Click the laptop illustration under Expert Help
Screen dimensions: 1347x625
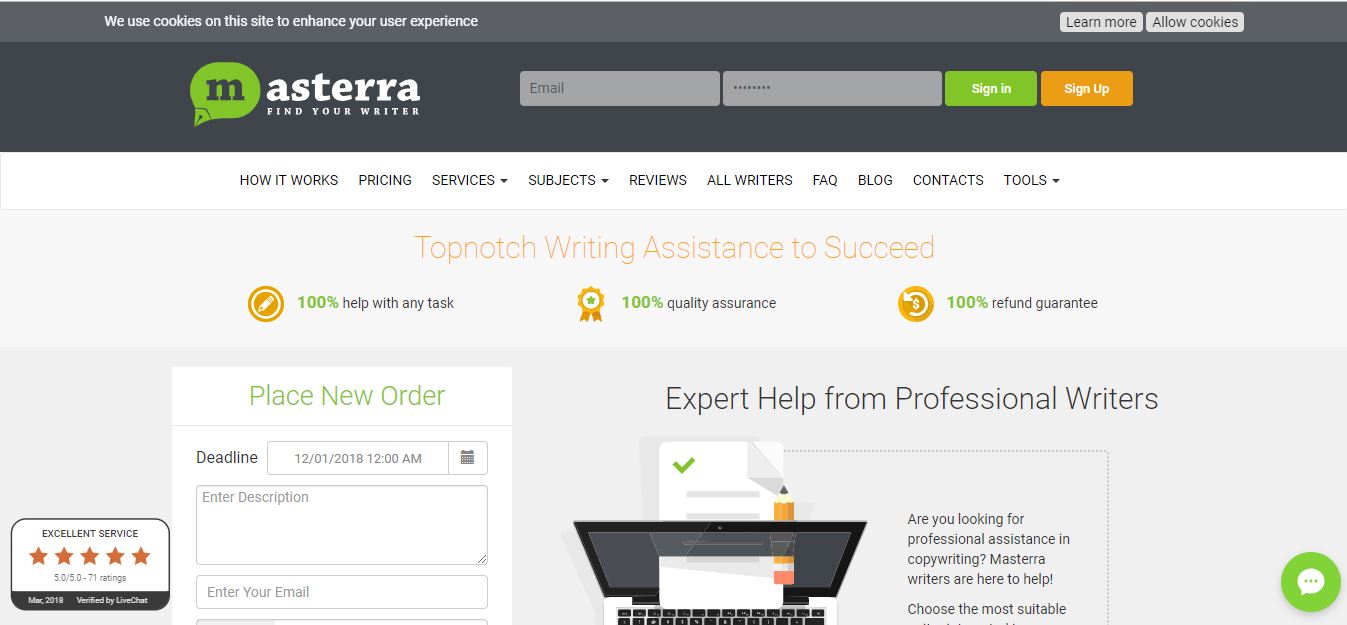(x=718, y=570)
